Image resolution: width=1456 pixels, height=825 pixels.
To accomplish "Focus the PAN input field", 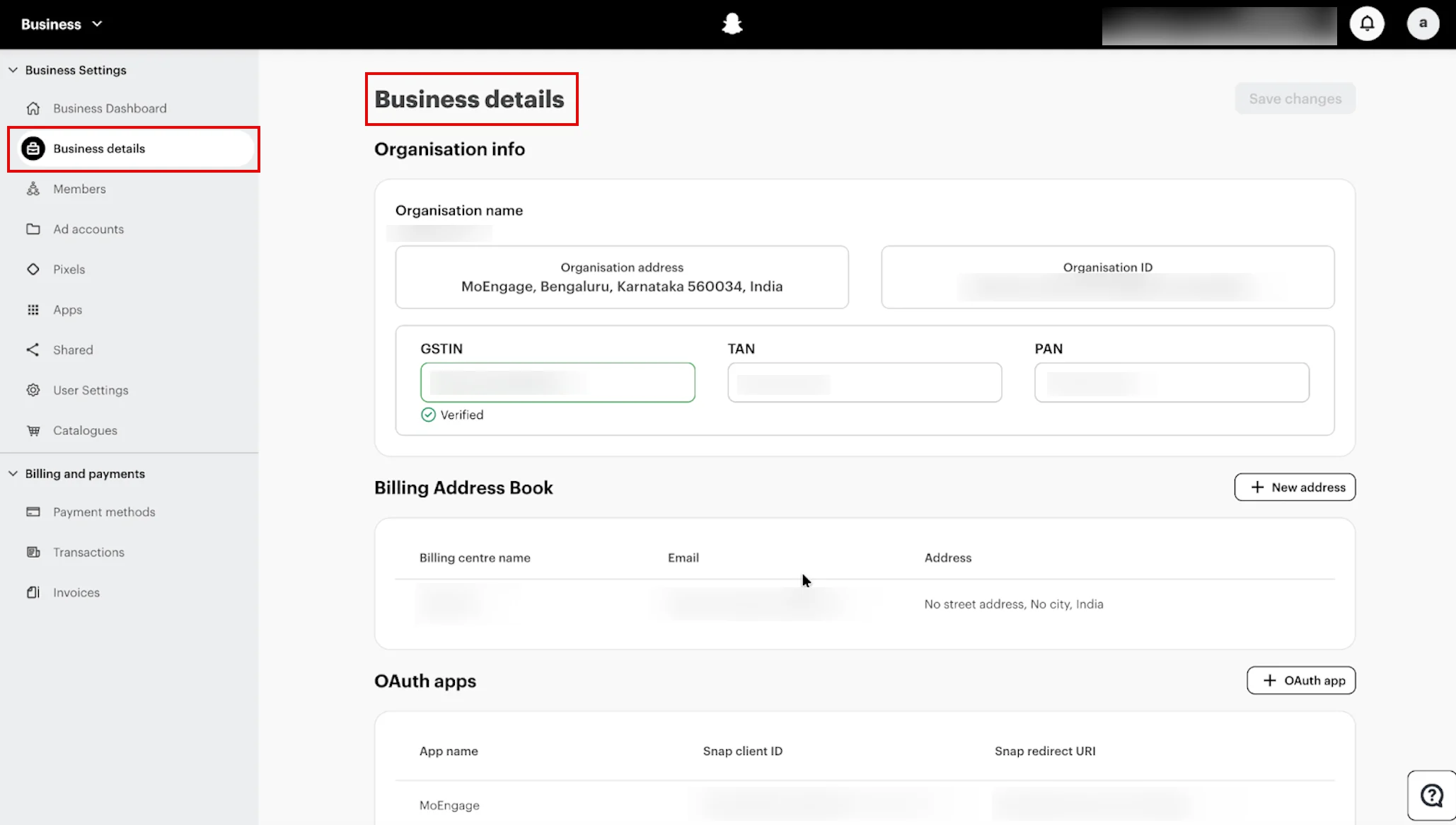I will 1172,383.
